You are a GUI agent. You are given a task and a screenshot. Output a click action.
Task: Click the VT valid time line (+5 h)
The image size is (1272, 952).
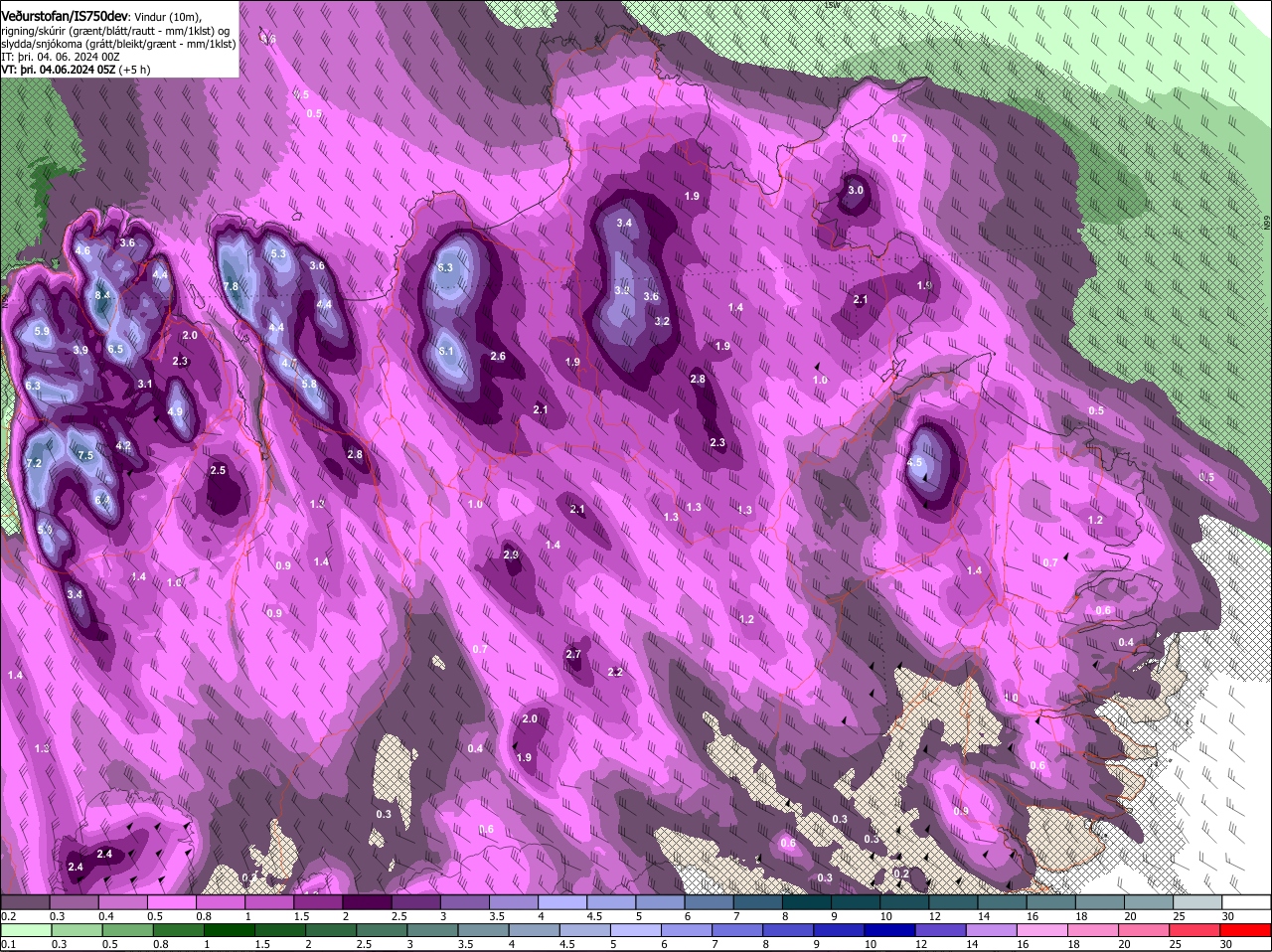[x=77, y=70]
